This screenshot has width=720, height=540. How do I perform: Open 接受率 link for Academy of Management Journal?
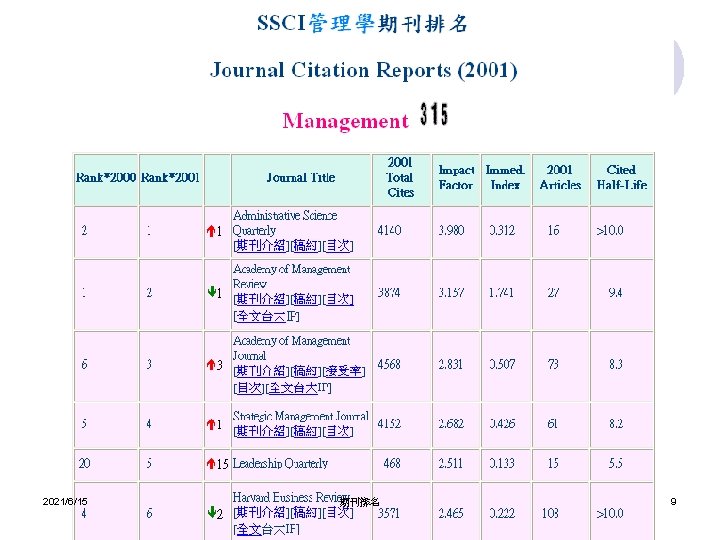(344, 371)
